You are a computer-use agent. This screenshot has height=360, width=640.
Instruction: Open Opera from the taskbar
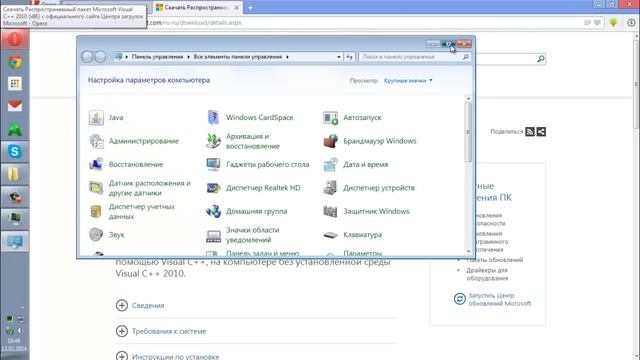pos(15,40)
